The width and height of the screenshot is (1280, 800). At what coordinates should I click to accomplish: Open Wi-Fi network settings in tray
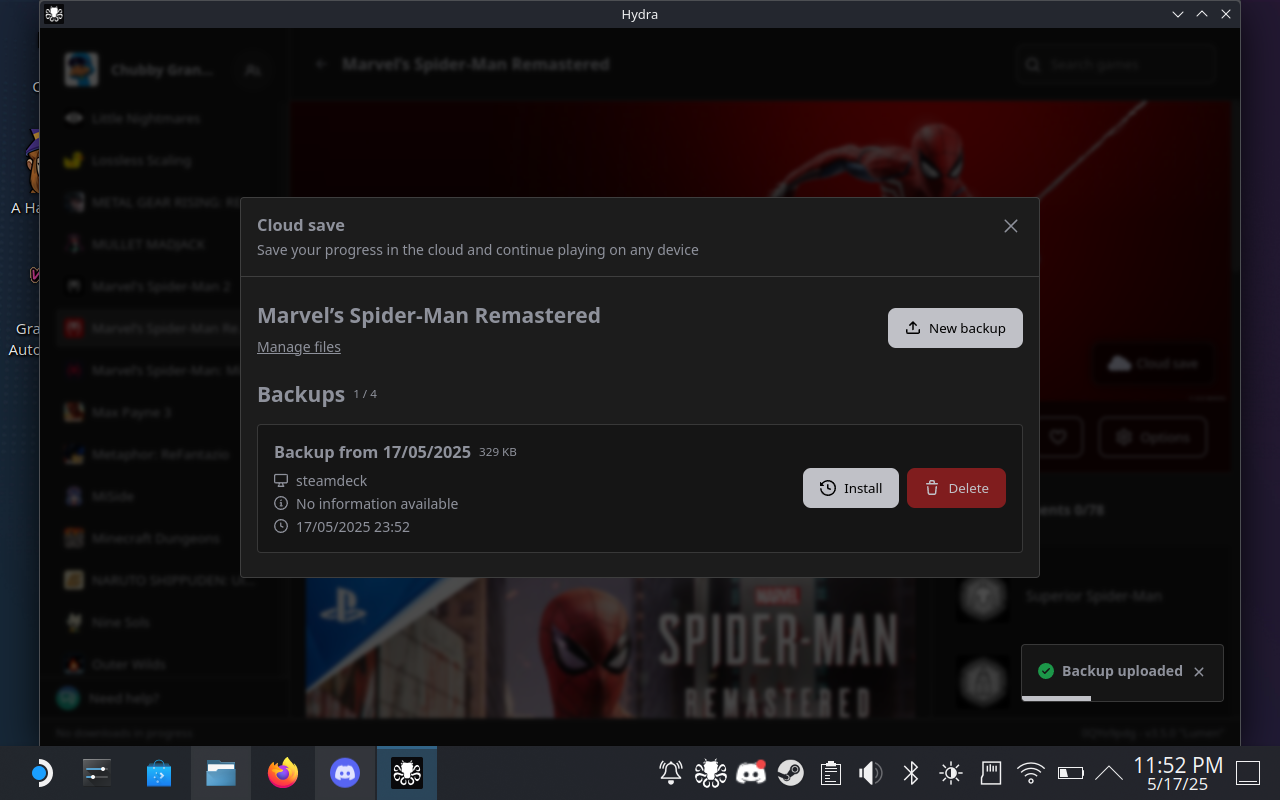coord(1030,773)
